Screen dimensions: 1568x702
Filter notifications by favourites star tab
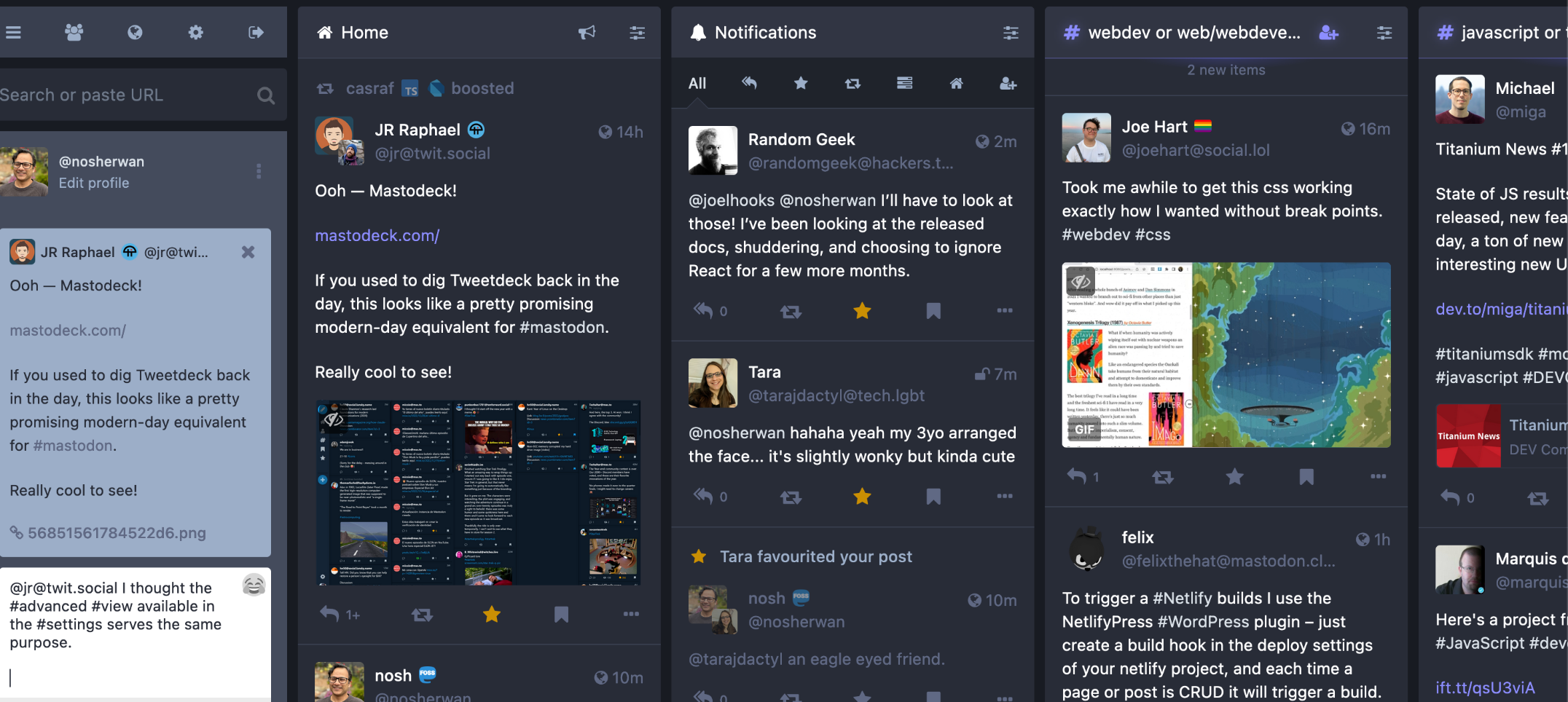click(801, 83)
